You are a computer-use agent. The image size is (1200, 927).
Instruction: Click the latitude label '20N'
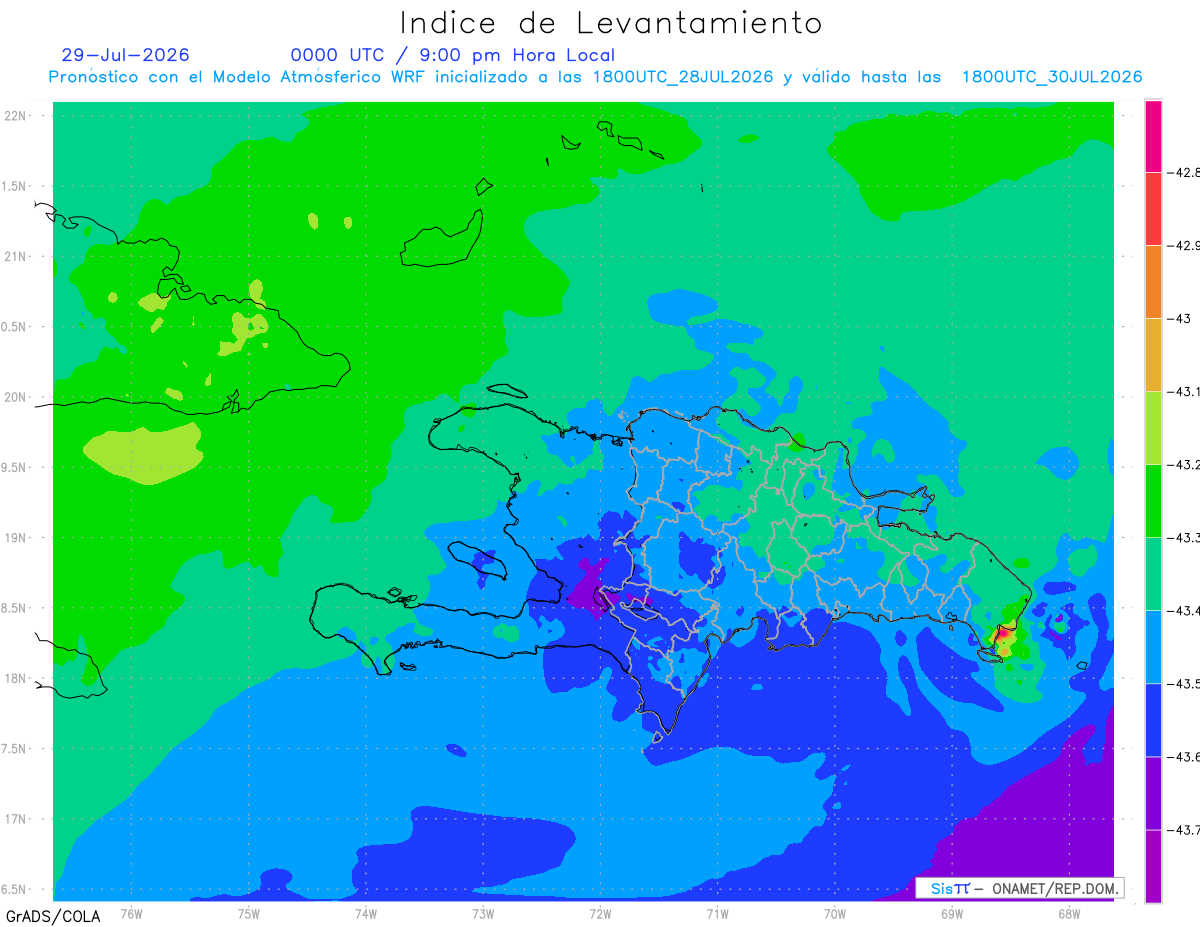pyautogui.click(x=16, y=397)
